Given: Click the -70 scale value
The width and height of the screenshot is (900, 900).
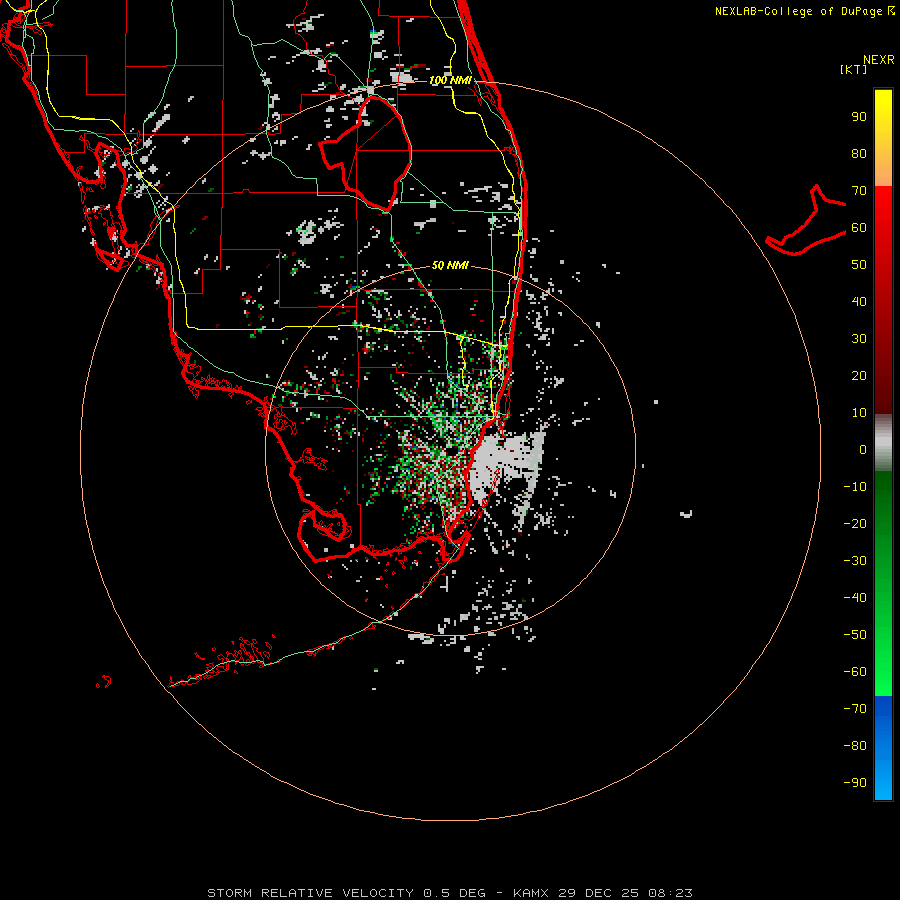Looking at the screenshot, I should 855,709.
